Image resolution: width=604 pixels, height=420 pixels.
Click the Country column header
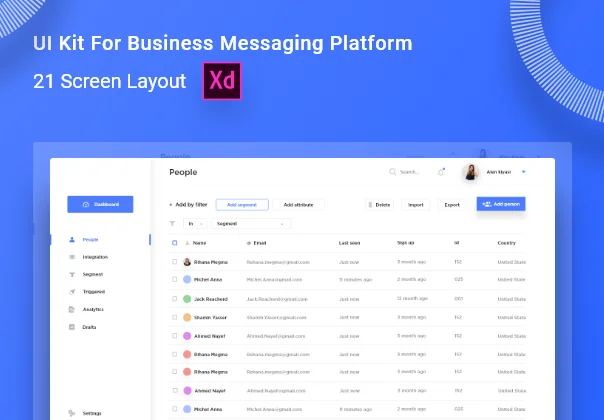point(507,243)
